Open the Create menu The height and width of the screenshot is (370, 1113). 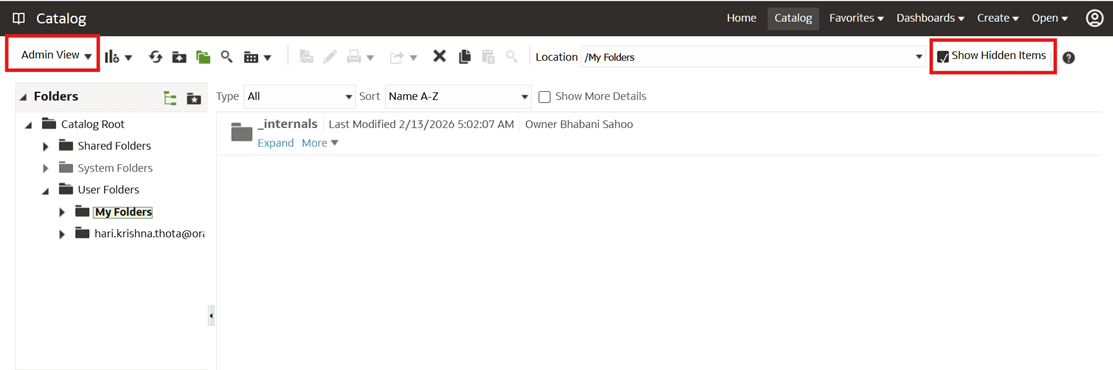998,18
